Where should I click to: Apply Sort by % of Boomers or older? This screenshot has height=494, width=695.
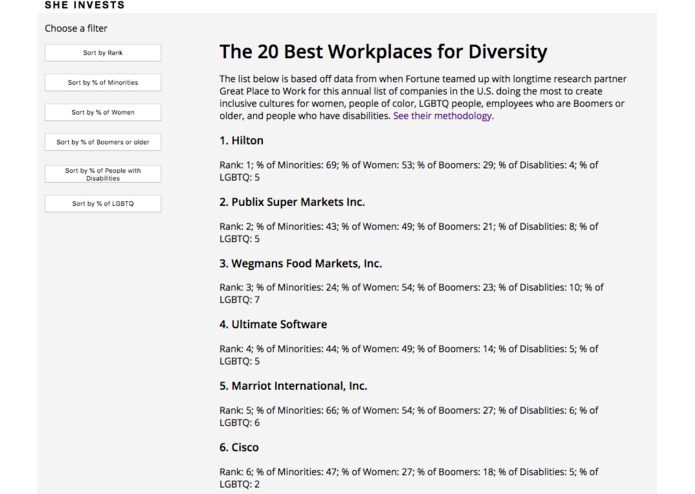click(x=103, y=142)
